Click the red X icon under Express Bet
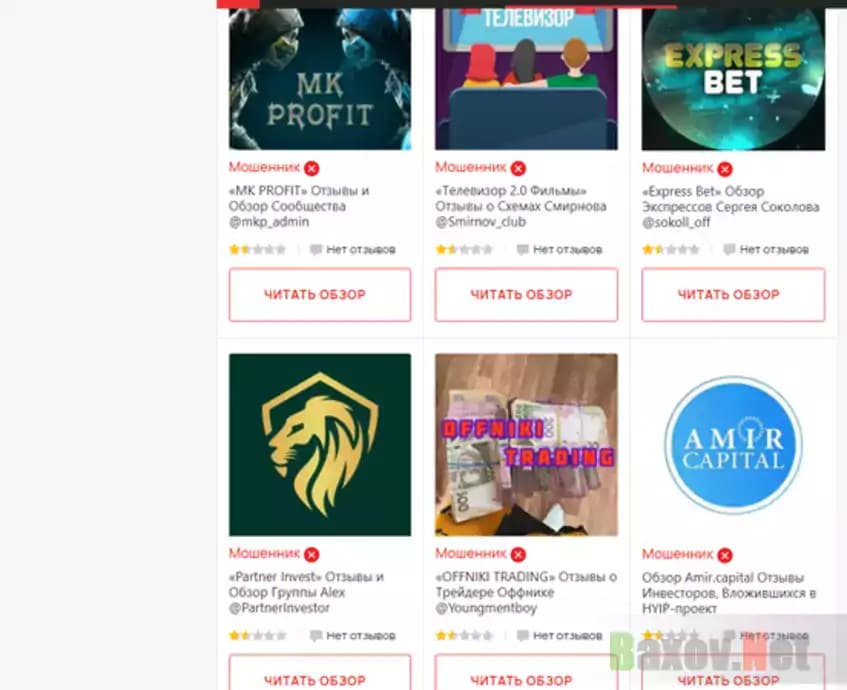 pyautogui.click(x=725, y=169)
